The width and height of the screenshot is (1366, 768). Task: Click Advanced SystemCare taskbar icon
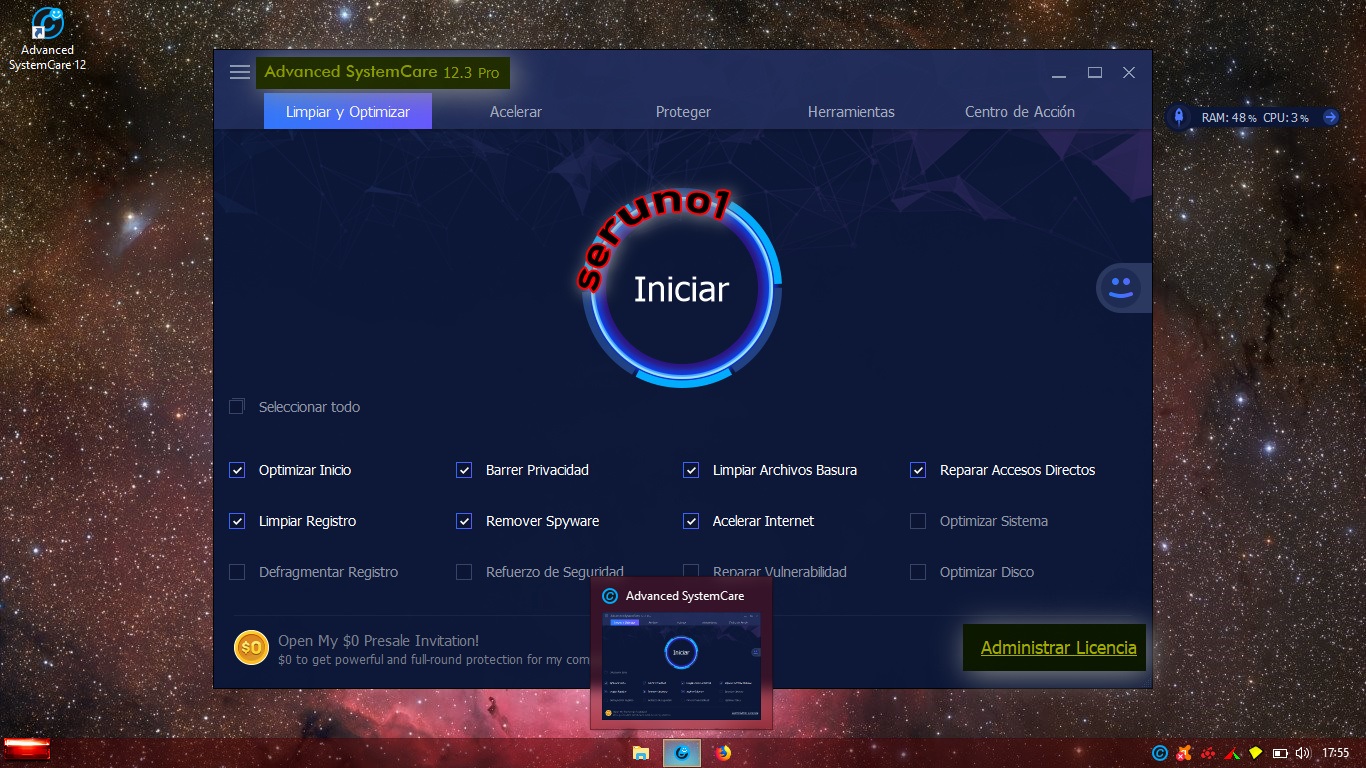pyautogui.click(x=682, y=753)
